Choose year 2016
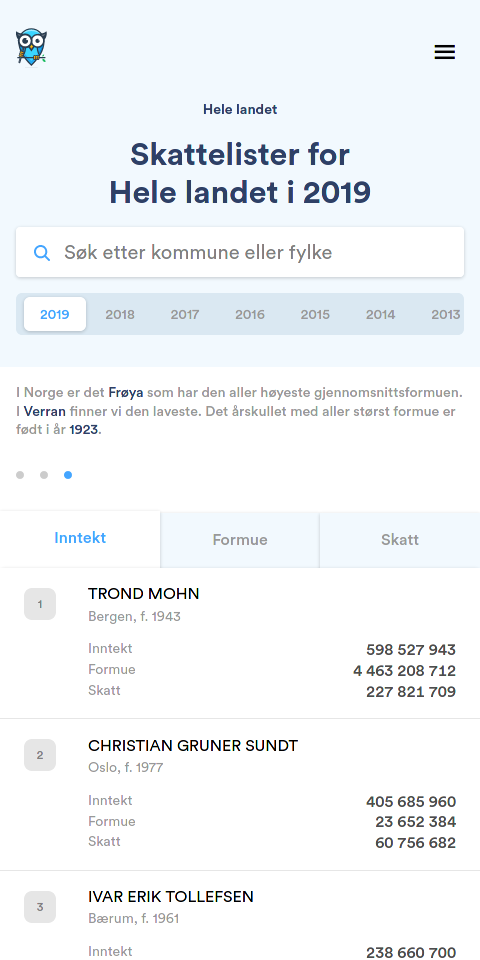This screenshot has height=960, width=480. coord(250,314)
